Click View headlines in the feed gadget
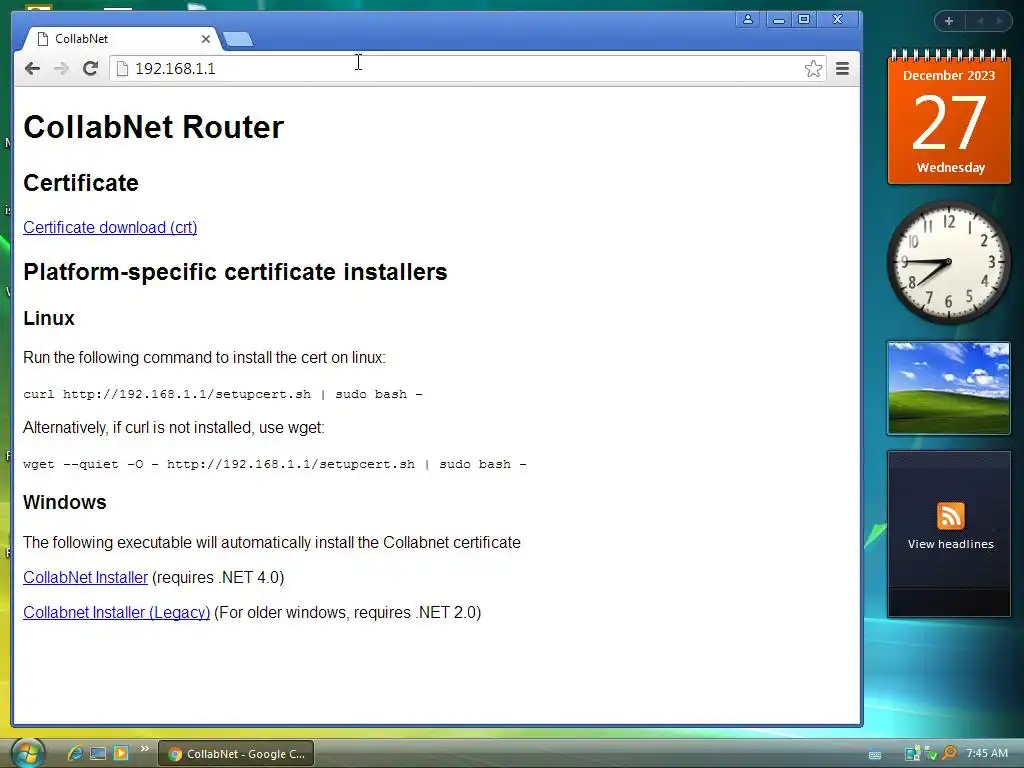Viewport: 1024px width, 768px height. pos(950,544)
